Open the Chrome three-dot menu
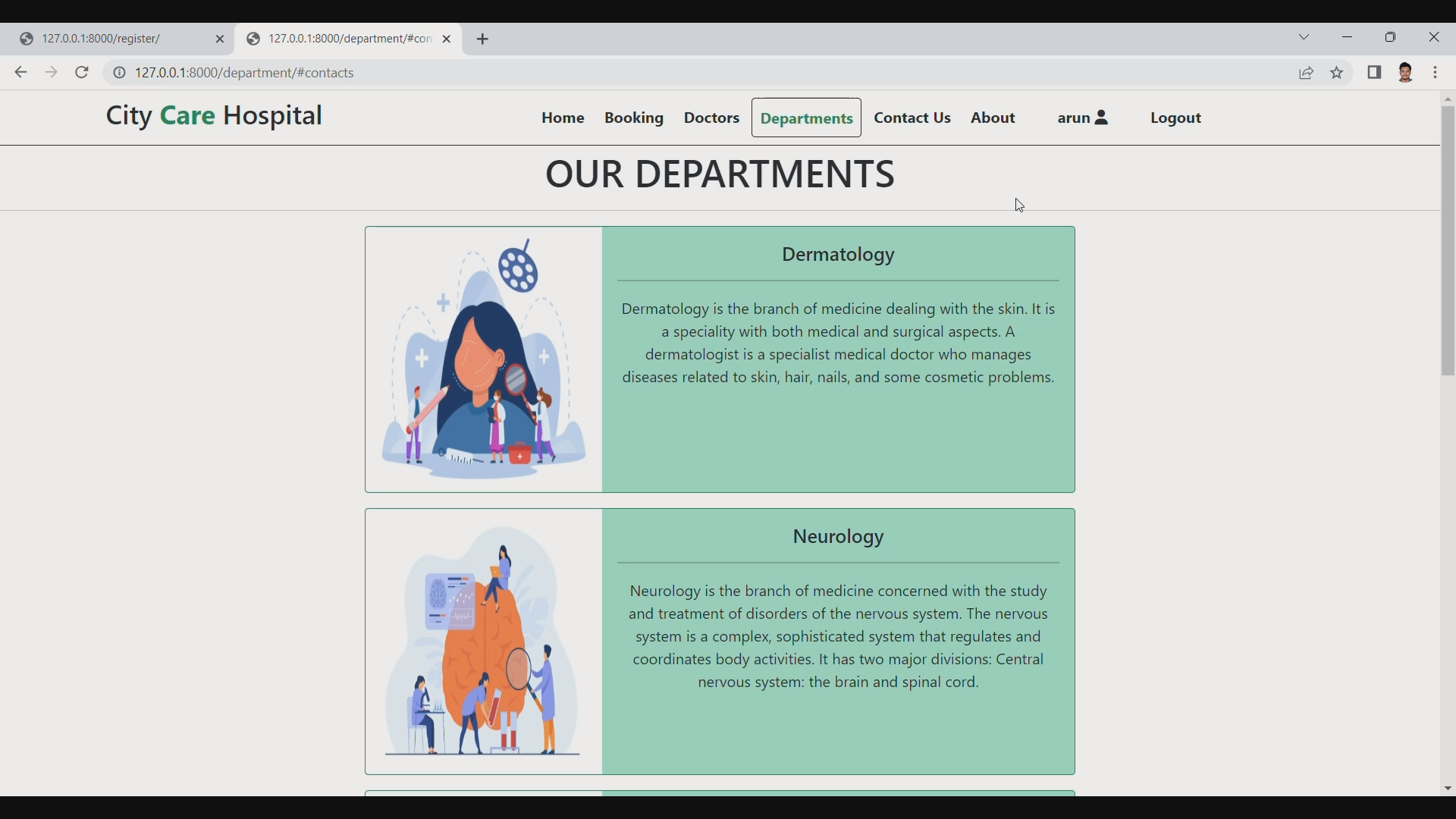 (1437, 72)
